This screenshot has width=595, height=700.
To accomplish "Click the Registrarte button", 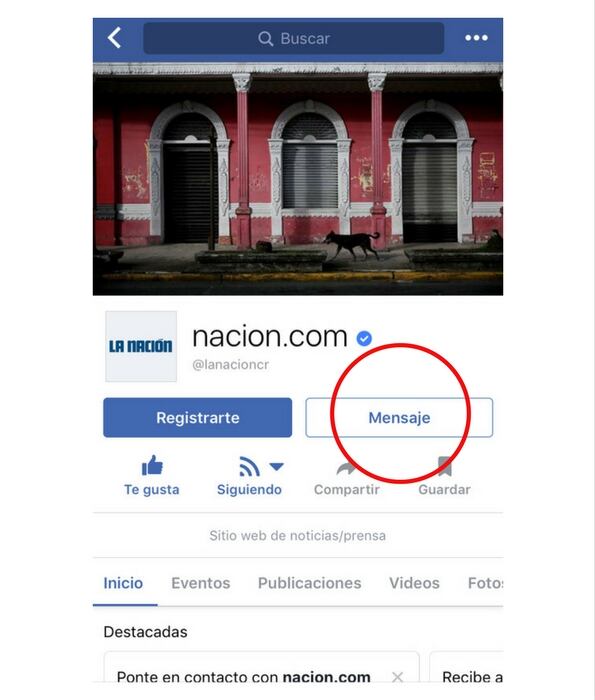I will (x=198, y=417).
